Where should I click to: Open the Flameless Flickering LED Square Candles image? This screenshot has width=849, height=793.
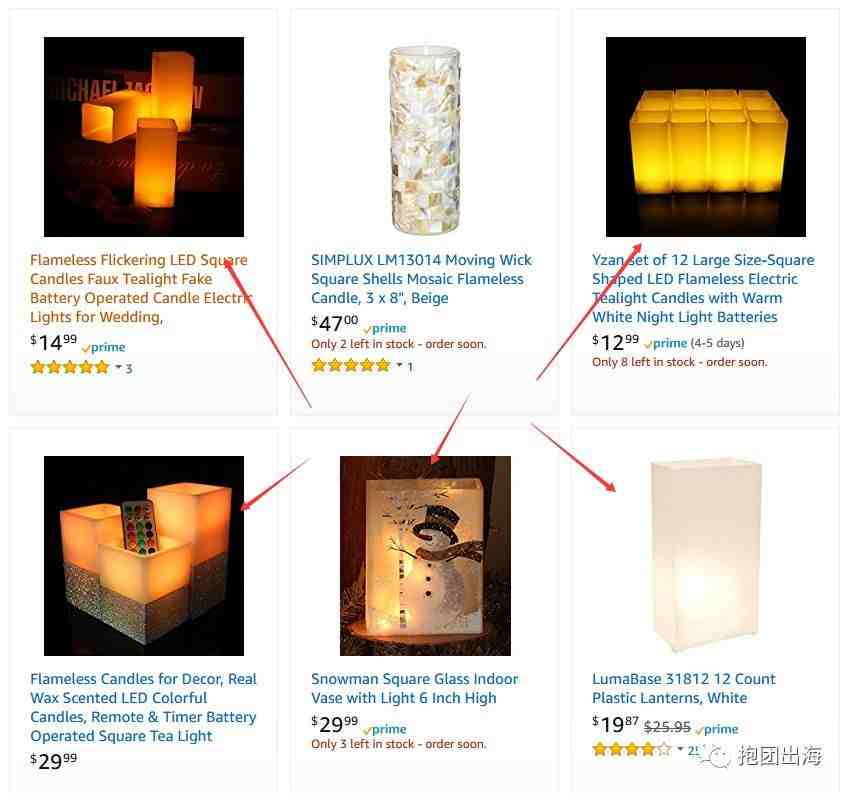click(x=144, y=137)
